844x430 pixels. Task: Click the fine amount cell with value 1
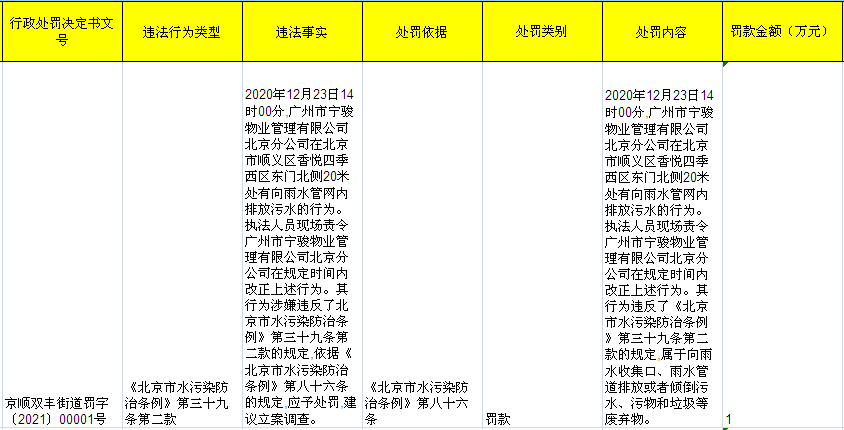(x=783, y=245)
